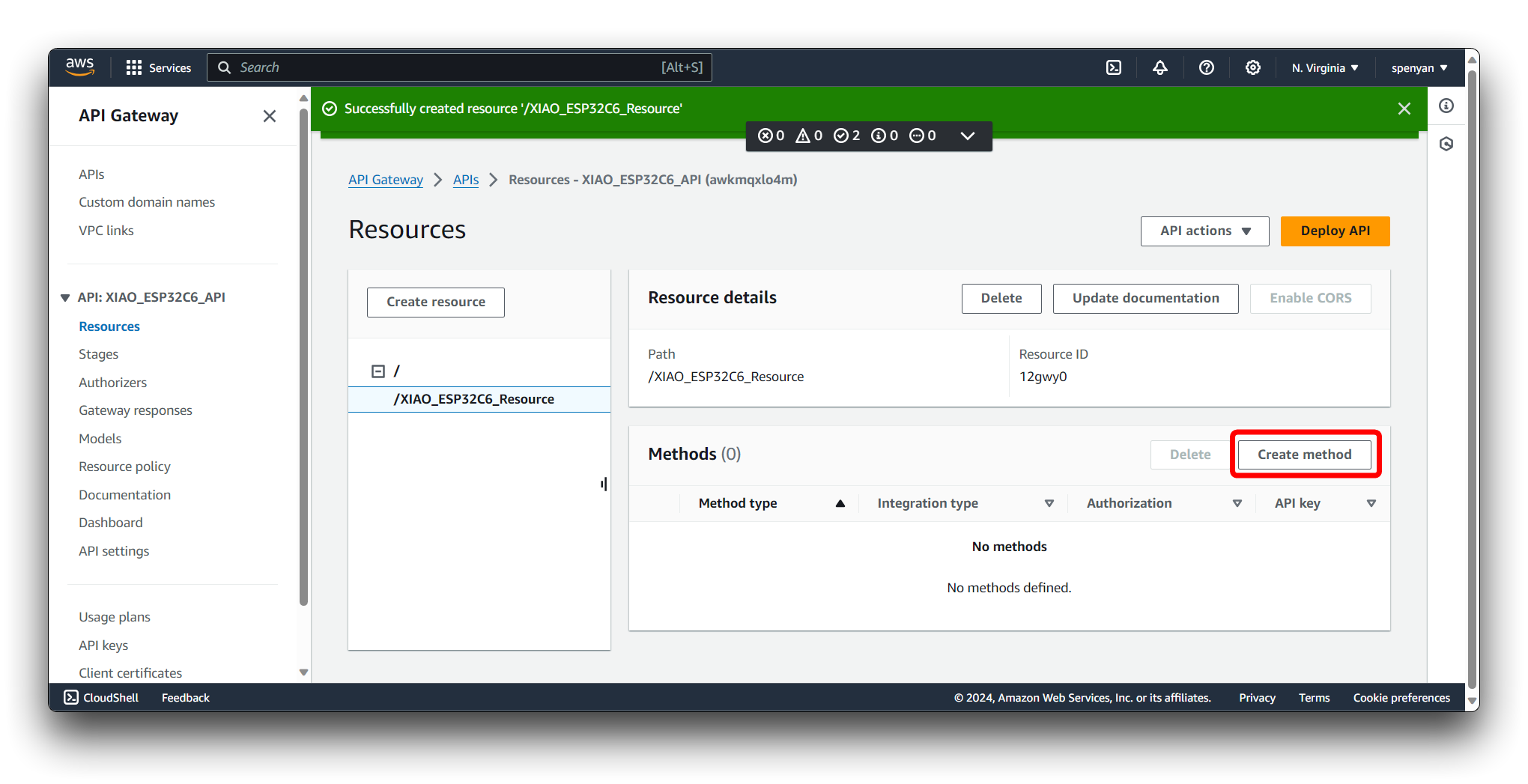Open Custom domain names in sidebar
Viewport: 1528px width, 784px height.
click(147, 202)
